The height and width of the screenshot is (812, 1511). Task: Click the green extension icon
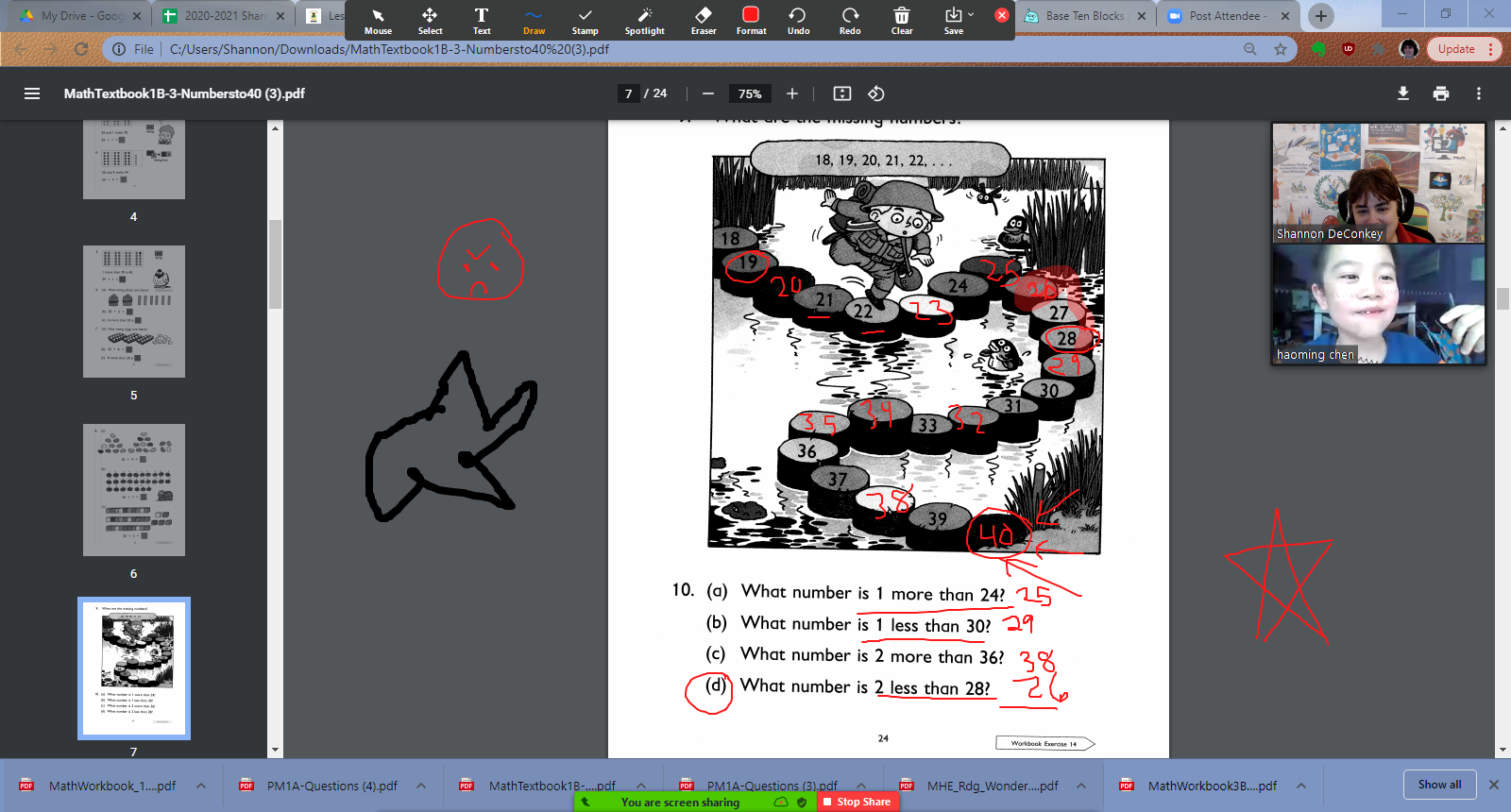pos(1319,49)
